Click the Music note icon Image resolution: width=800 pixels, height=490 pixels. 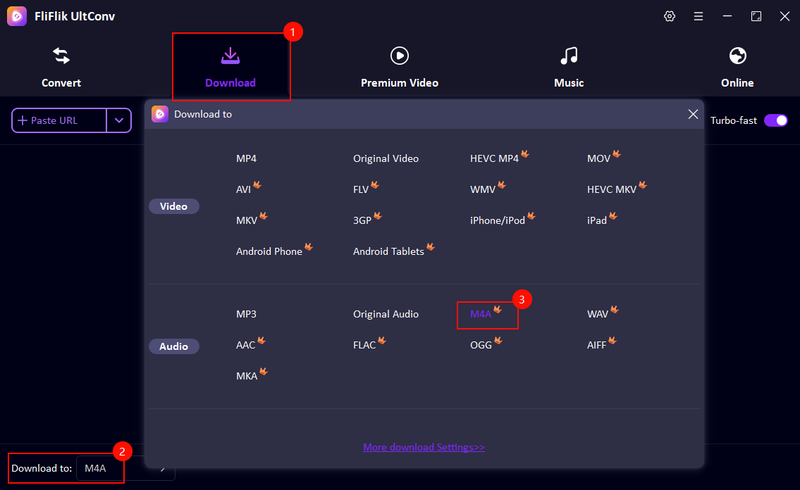coord(569,56)
